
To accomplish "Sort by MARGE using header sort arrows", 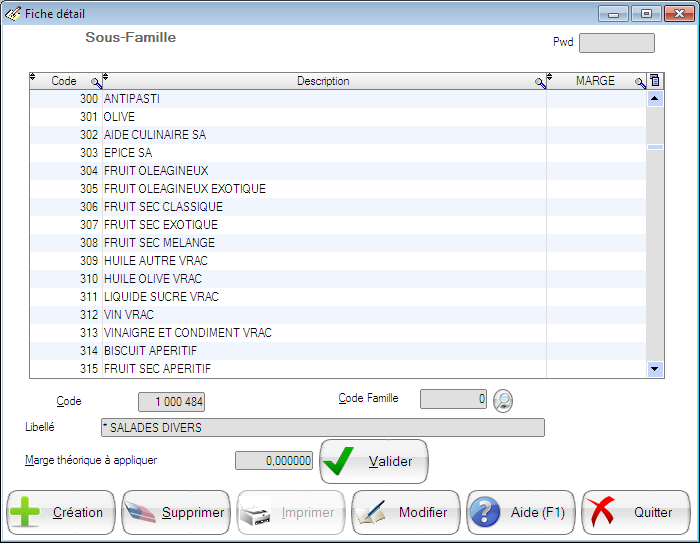I will (x=551, y=78).
